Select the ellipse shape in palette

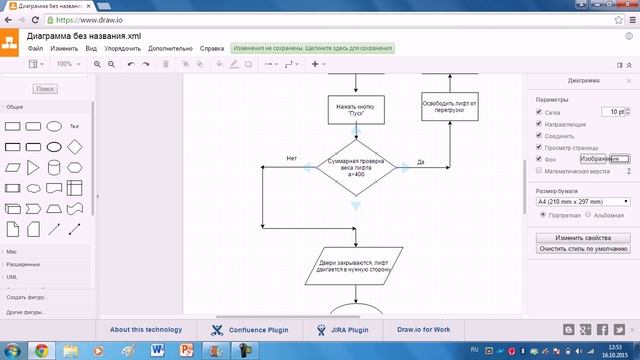(x=54, y=126)
